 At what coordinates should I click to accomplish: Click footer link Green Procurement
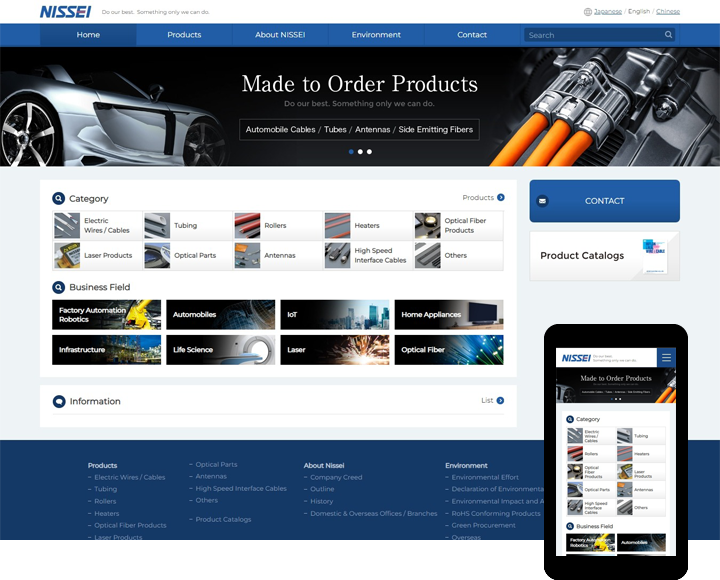click(484, 525)
